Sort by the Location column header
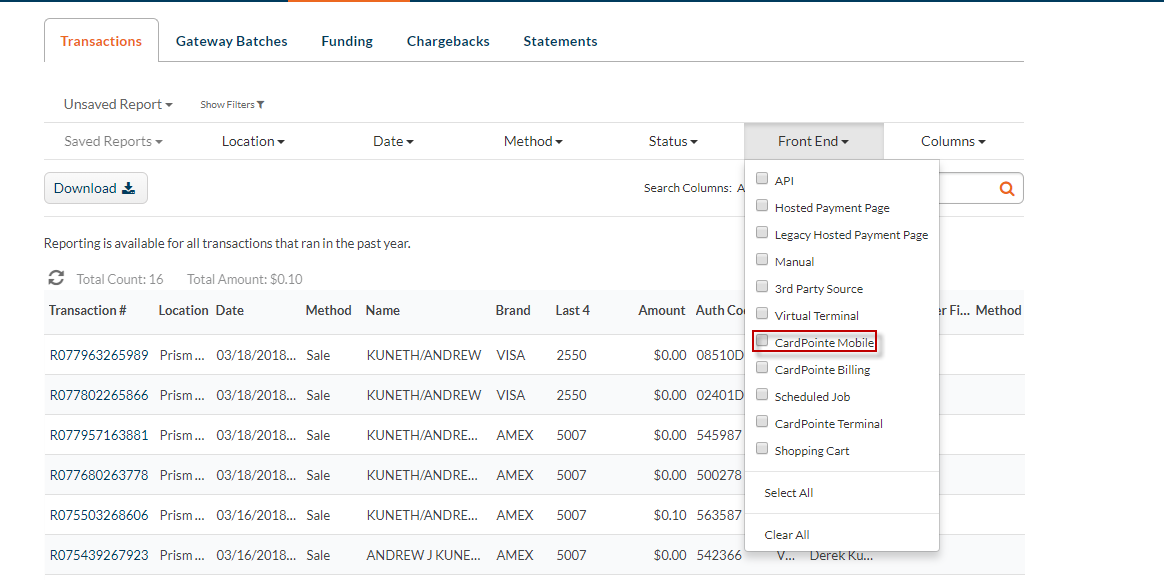This screenshot has height=580, width=1164. (183, 310)
